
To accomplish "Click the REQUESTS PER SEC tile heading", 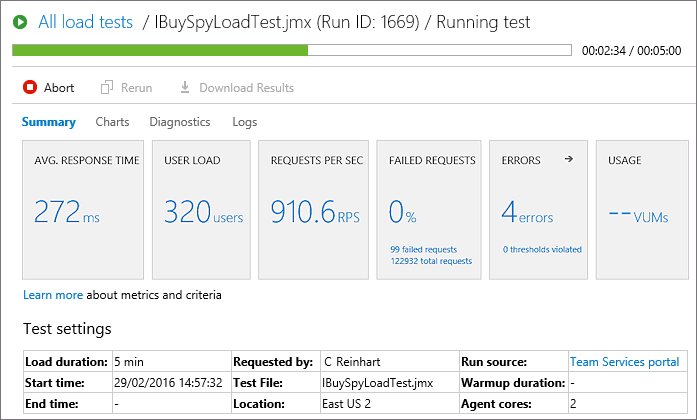I will [x=317, y=160].
